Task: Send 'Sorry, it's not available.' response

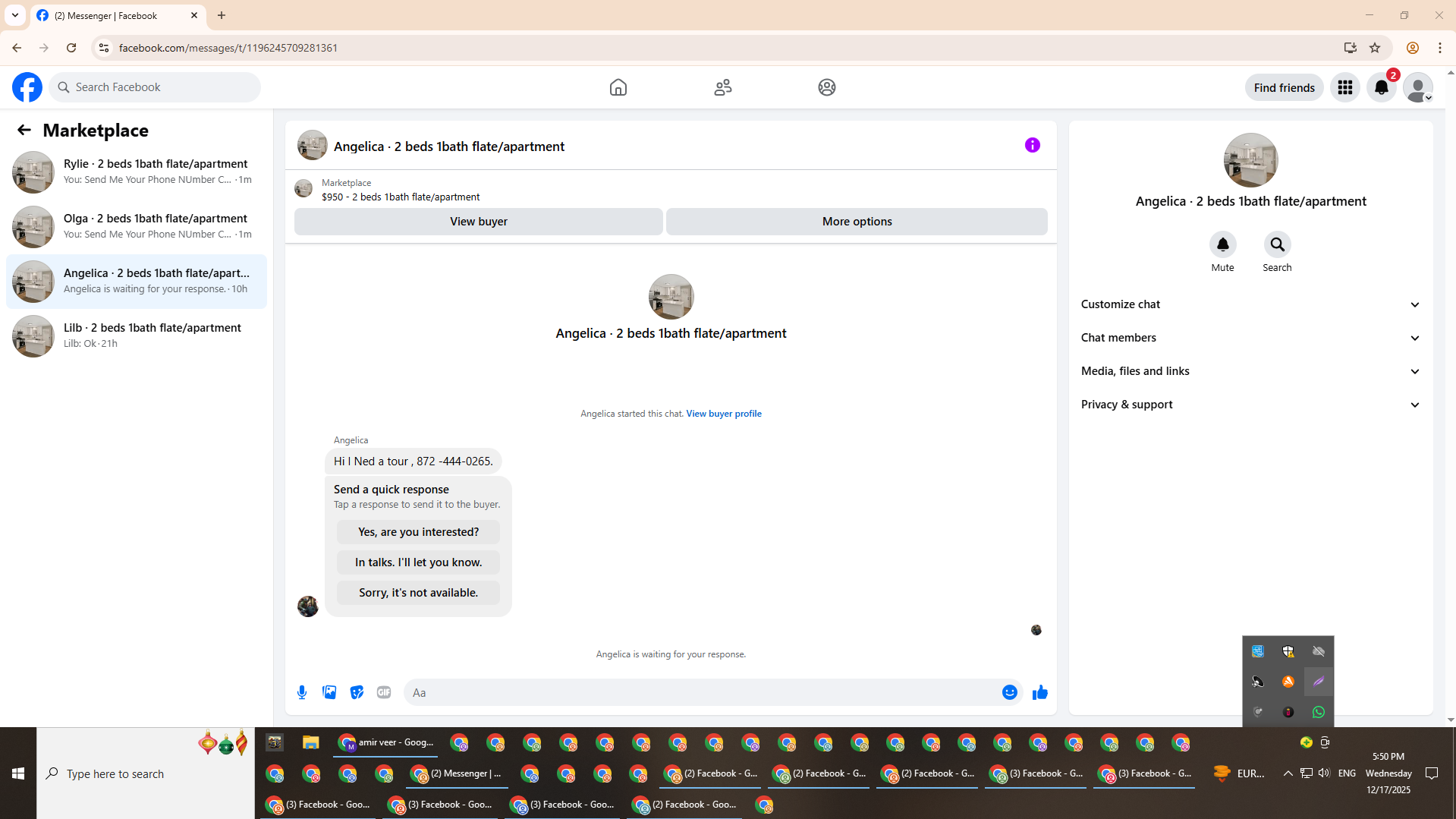Action: coord(419,593)
